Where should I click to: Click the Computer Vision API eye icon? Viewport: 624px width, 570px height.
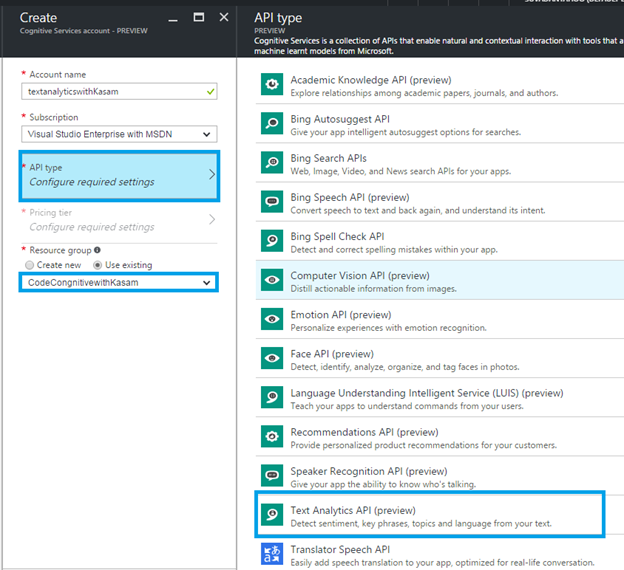pos(271,280)
